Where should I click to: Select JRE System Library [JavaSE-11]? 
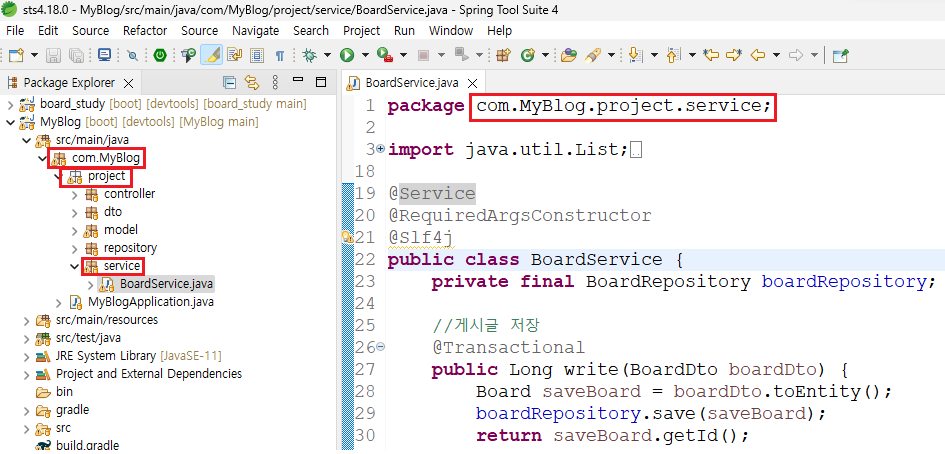[139, 356]
